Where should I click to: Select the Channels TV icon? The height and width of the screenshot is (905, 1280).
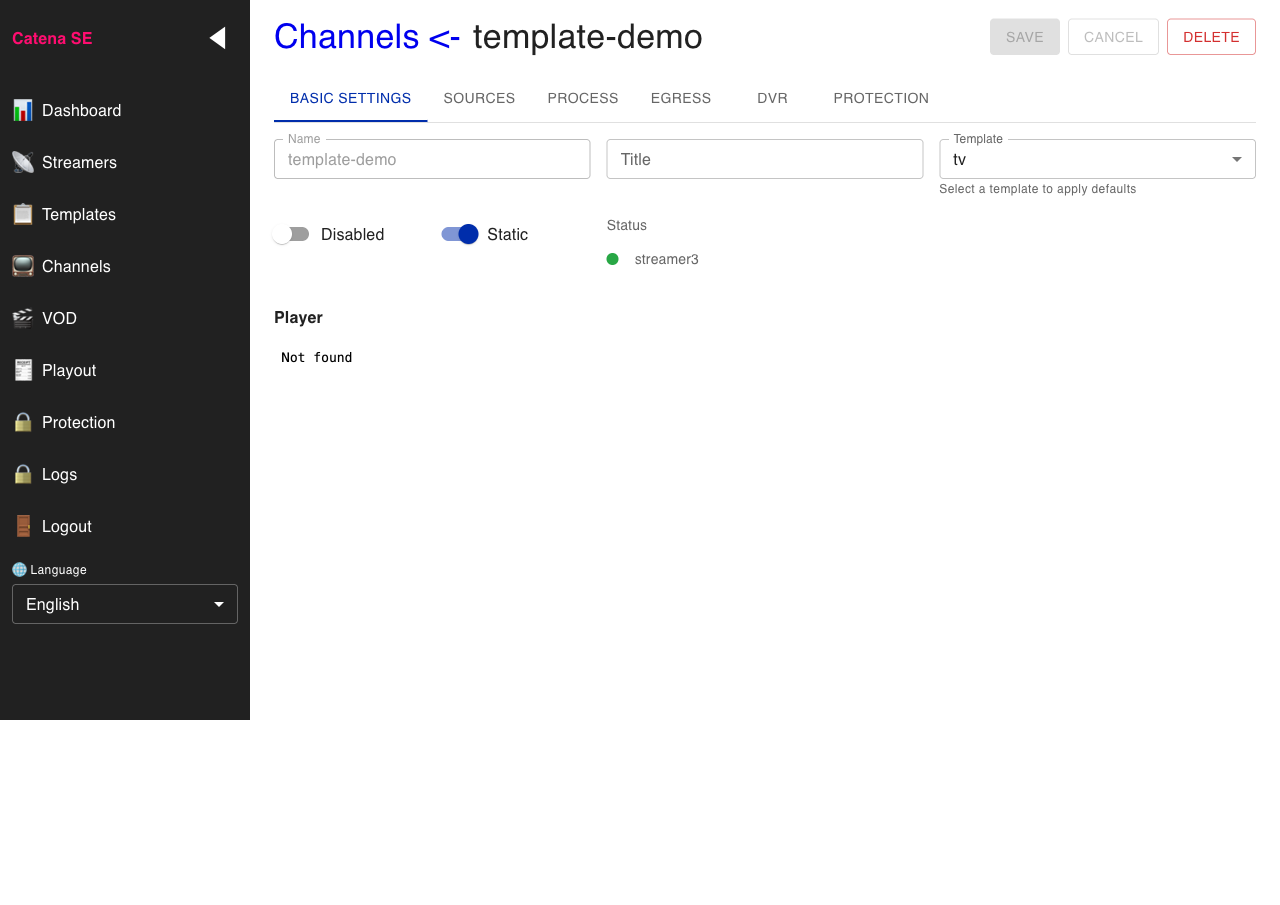tap(22, 266)
